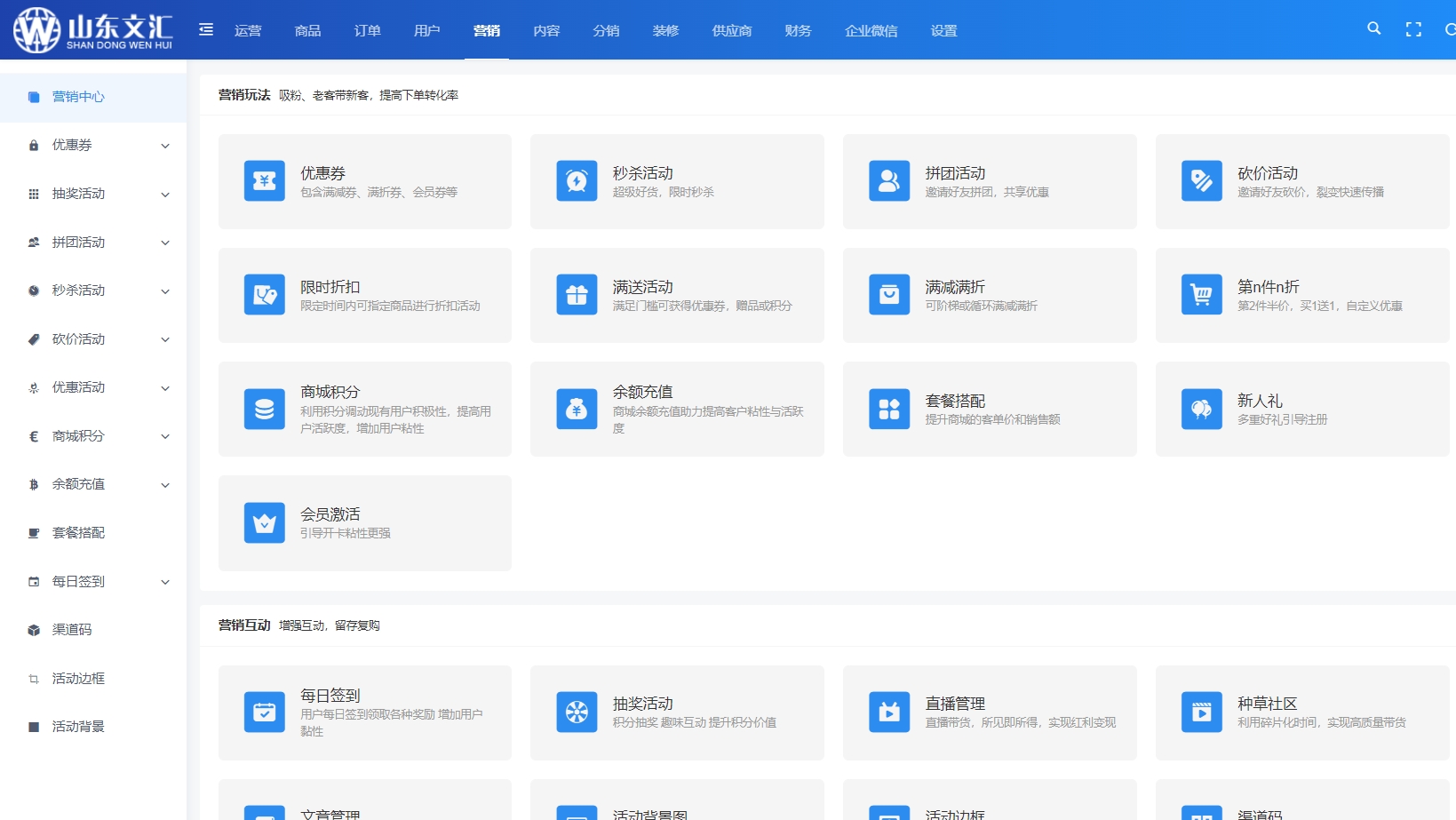1456x820 pixels.
Task: Click description text 引导开卡粘性更强
Action: point(345,533)
